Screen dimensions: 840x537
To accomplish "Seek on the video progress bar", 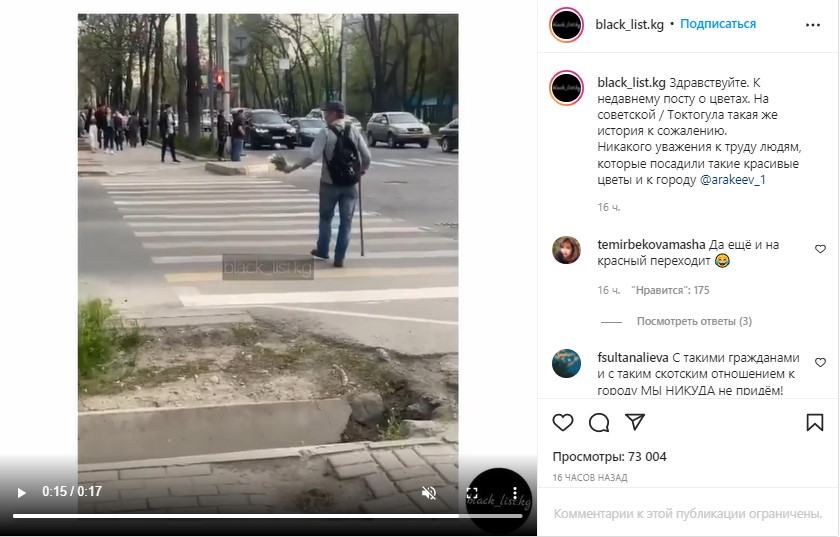I will (267, 516).
